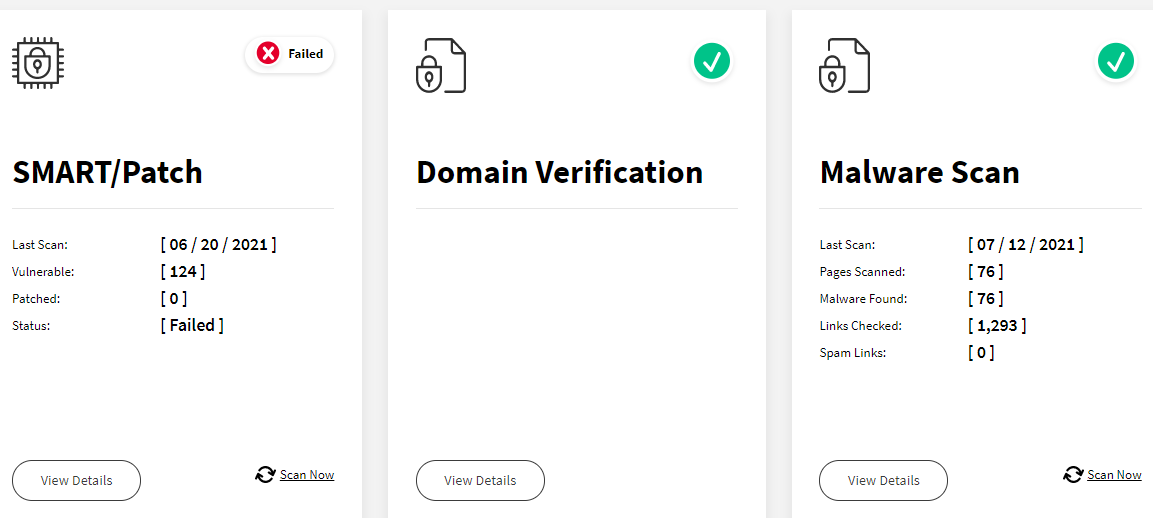Image resolution: width=1153 pixels, height=518 pixels.
Task: Open View Details for Domain Verification
Action: [x=480, y=480]
